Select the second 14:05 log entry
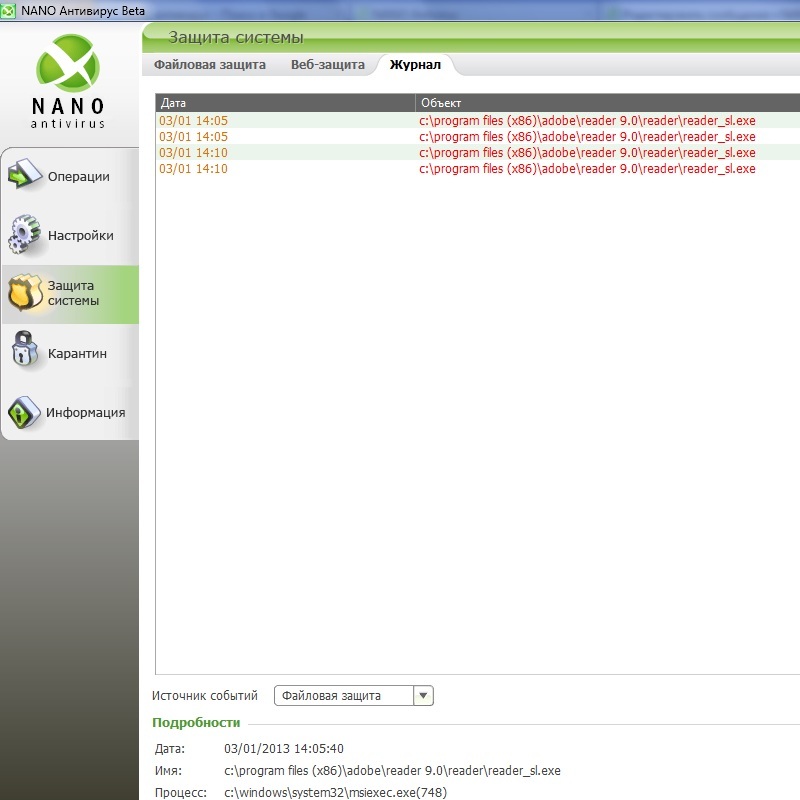 [x=194, y=137]
